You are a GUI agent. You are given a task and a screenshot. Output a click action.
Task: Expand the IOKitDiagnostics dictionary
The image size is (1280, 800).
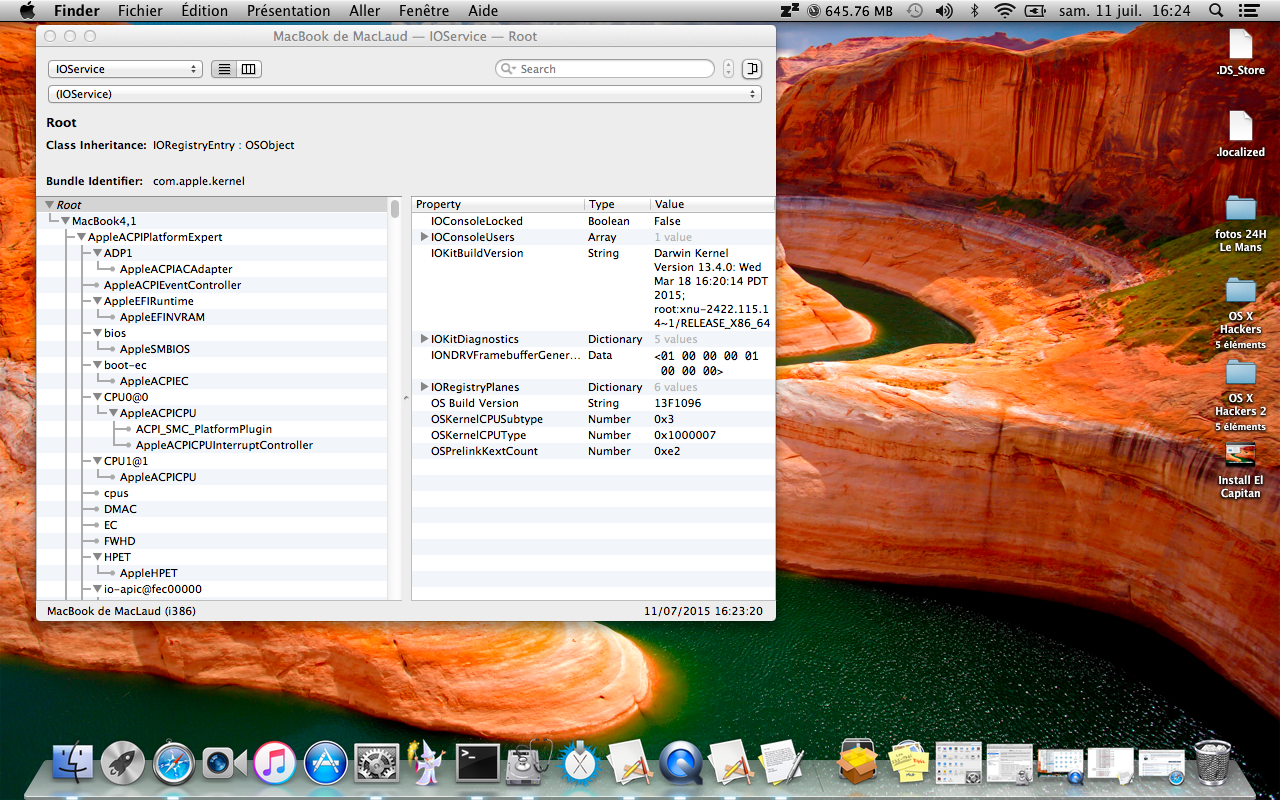[425, 339]
